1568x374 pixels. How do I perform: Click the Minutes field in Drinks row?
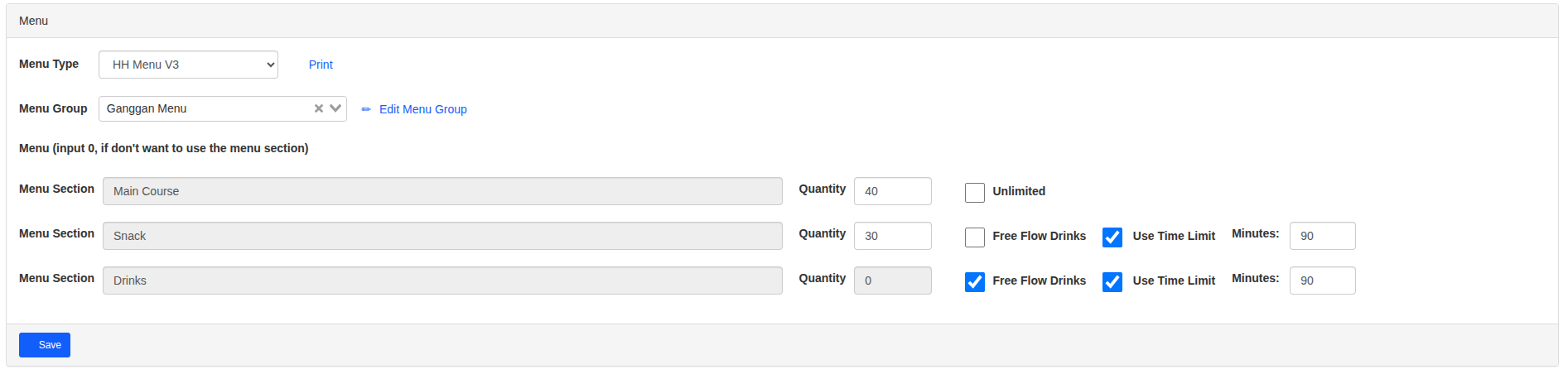point(1322,280)
